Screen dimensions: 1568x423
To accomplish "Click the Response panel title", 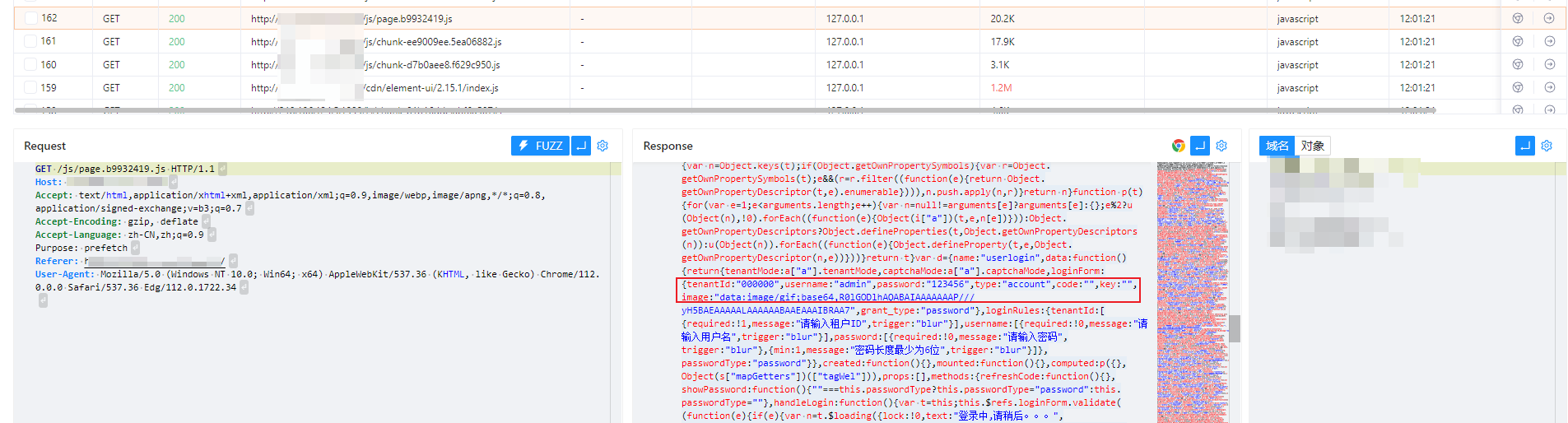I will pos(668,146).
